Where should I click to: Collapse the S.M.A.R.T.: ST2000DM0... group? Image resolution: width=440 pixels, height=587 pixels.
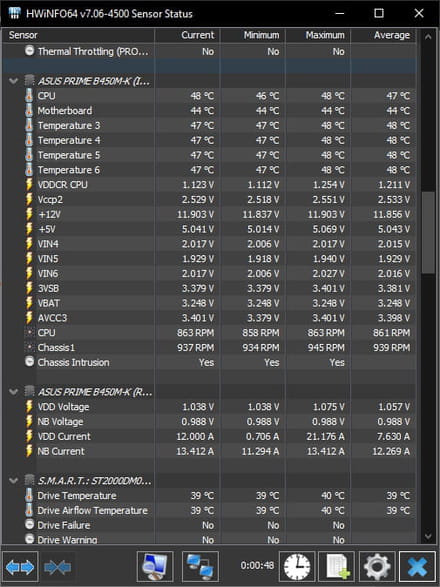[x=14, y=481]
